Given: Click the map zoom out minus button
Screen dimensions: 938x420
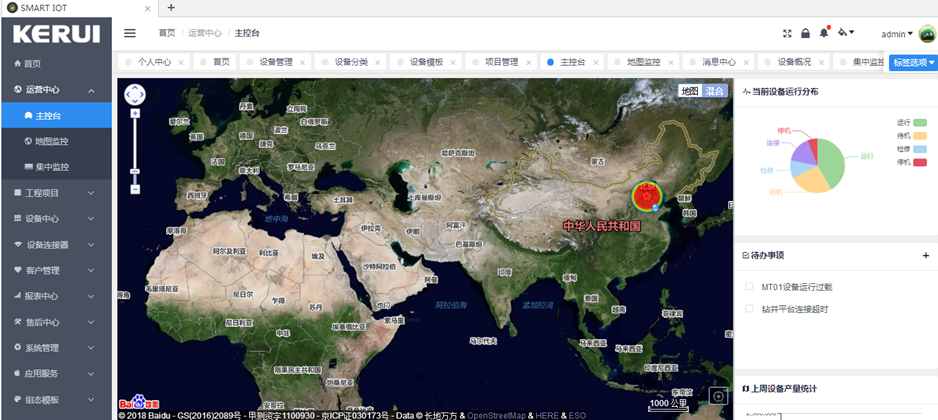Looking at the screenshot, I should click(135, 188).
